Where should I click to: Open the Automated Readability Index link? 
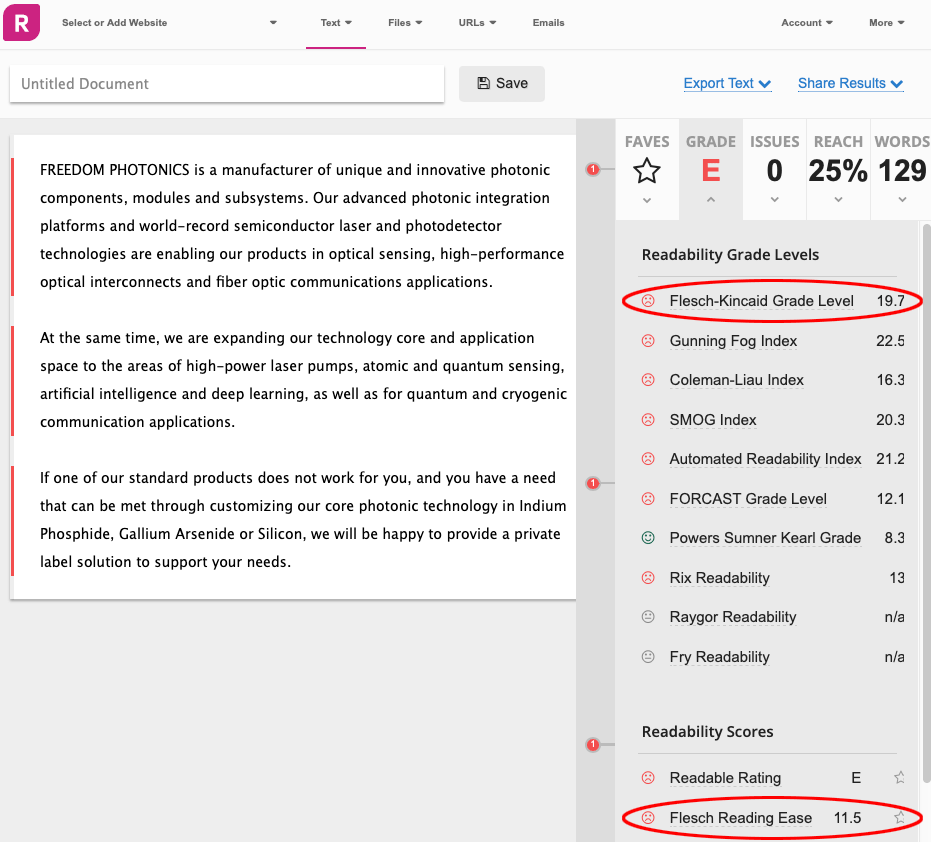(765, 459)
